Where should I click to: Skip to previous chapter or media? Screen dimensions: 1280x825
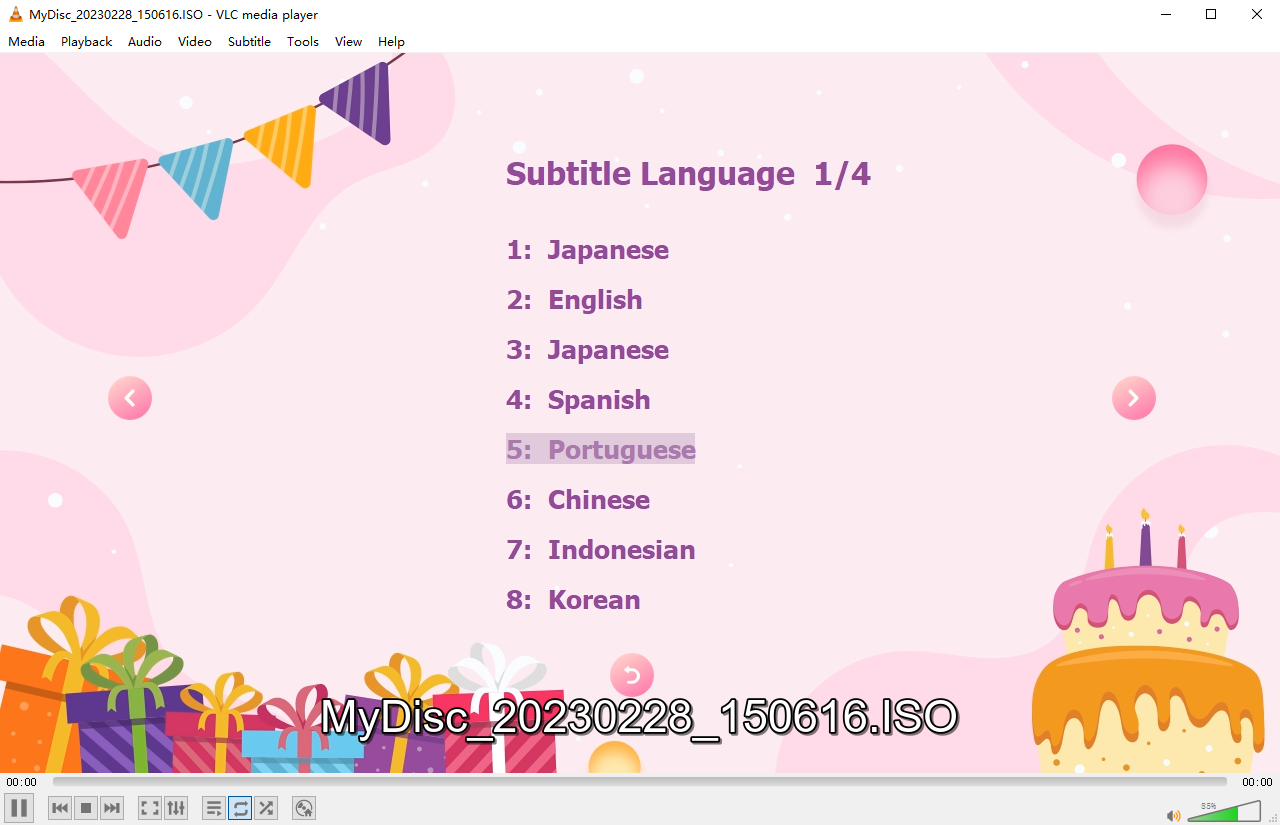(x=60, y=808)
